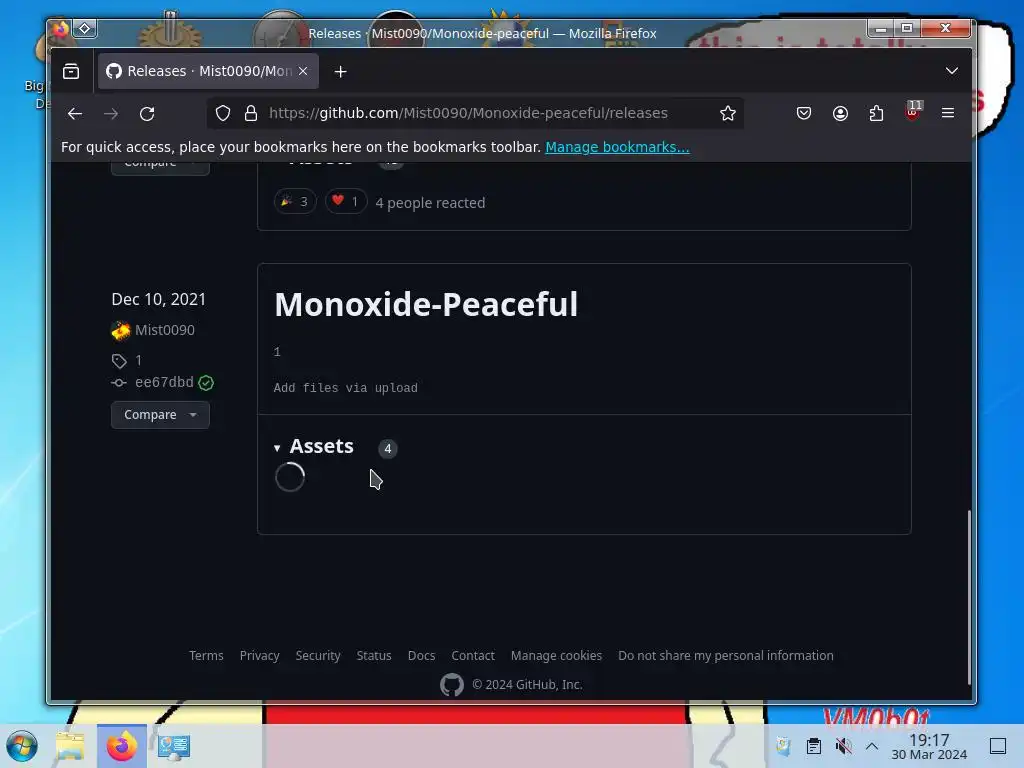Open the Compare dropdown for Dec 10 release

point(160,415)
